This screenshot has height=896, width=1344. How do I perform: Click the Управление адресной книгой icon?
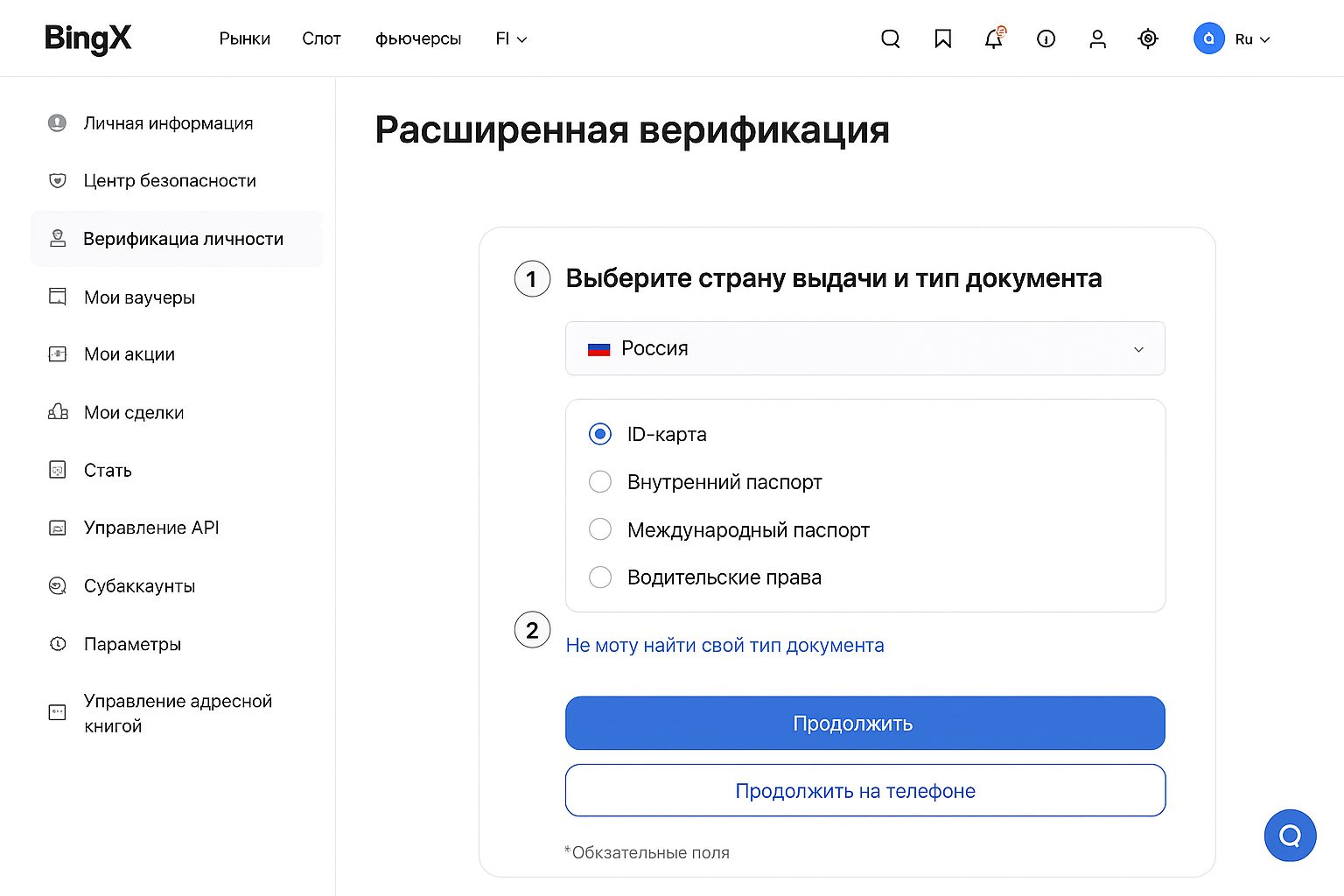tap(57, 712)
